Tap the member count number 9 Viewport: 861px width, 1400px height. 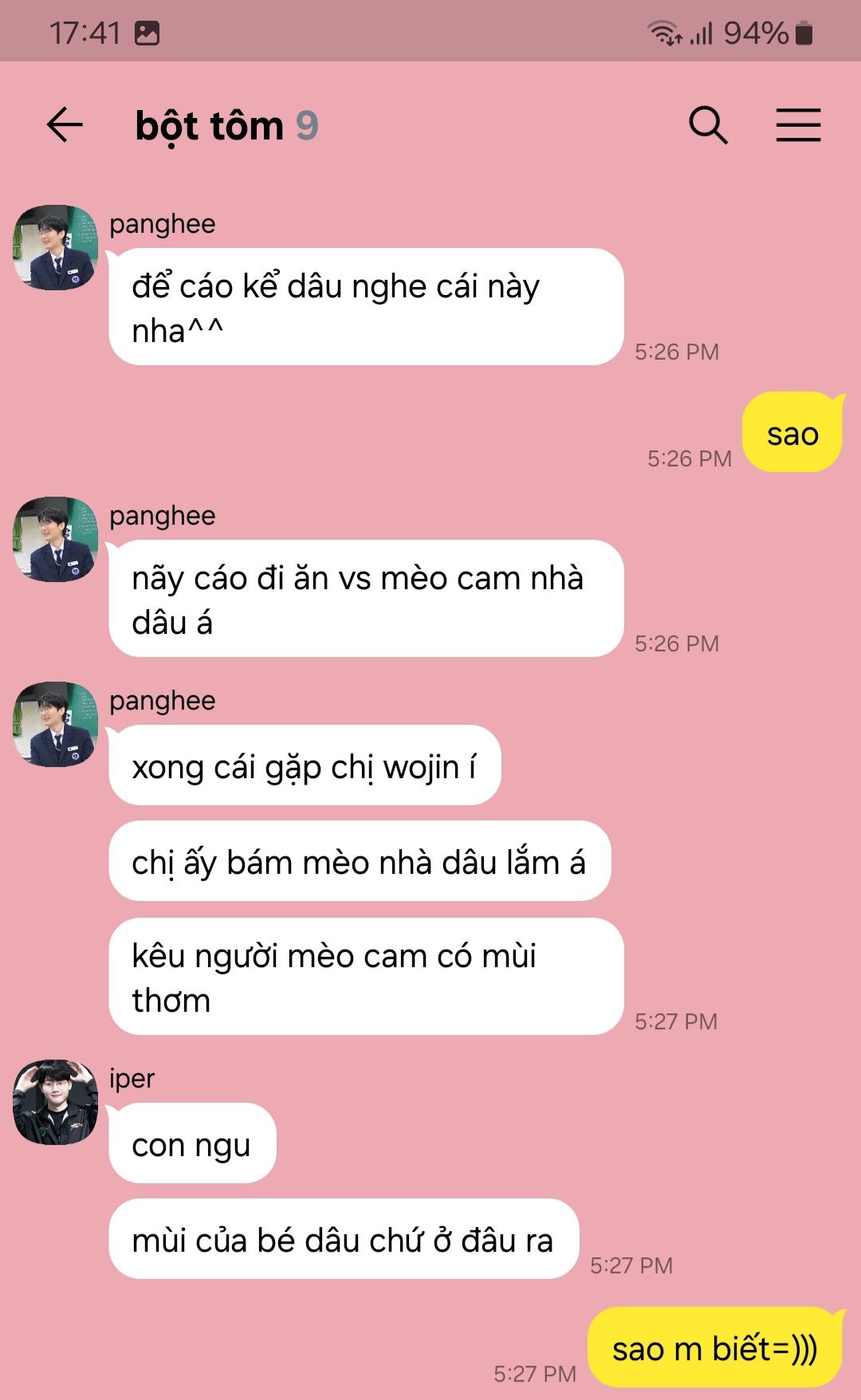point(307,126)
